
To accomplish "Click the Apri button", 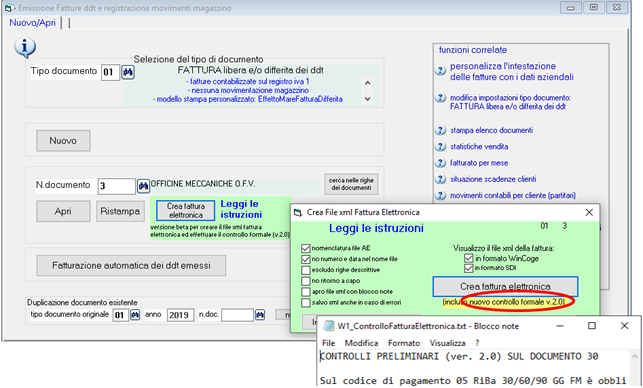I will point(63,211).
